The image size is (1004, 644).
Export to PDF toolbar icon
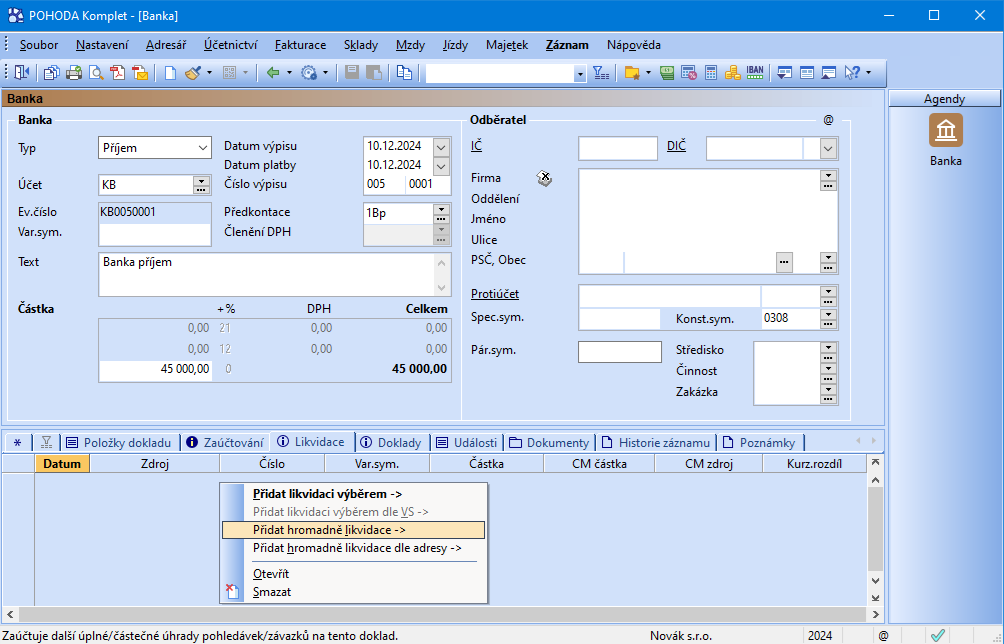[118, 73]
